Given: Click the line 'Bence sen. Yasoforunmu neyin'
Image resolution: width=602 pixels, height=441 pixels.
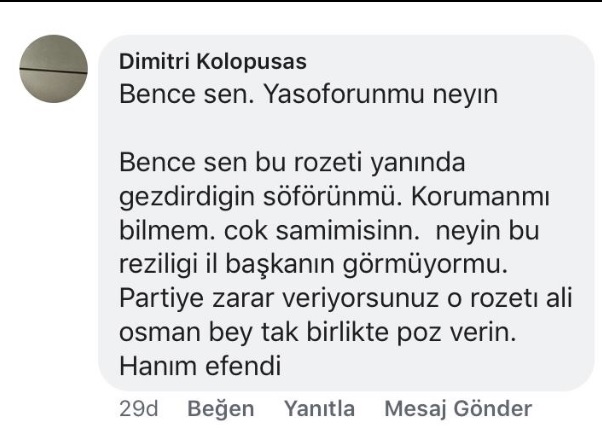Looking at the screenshot, I should coord(308,95).
